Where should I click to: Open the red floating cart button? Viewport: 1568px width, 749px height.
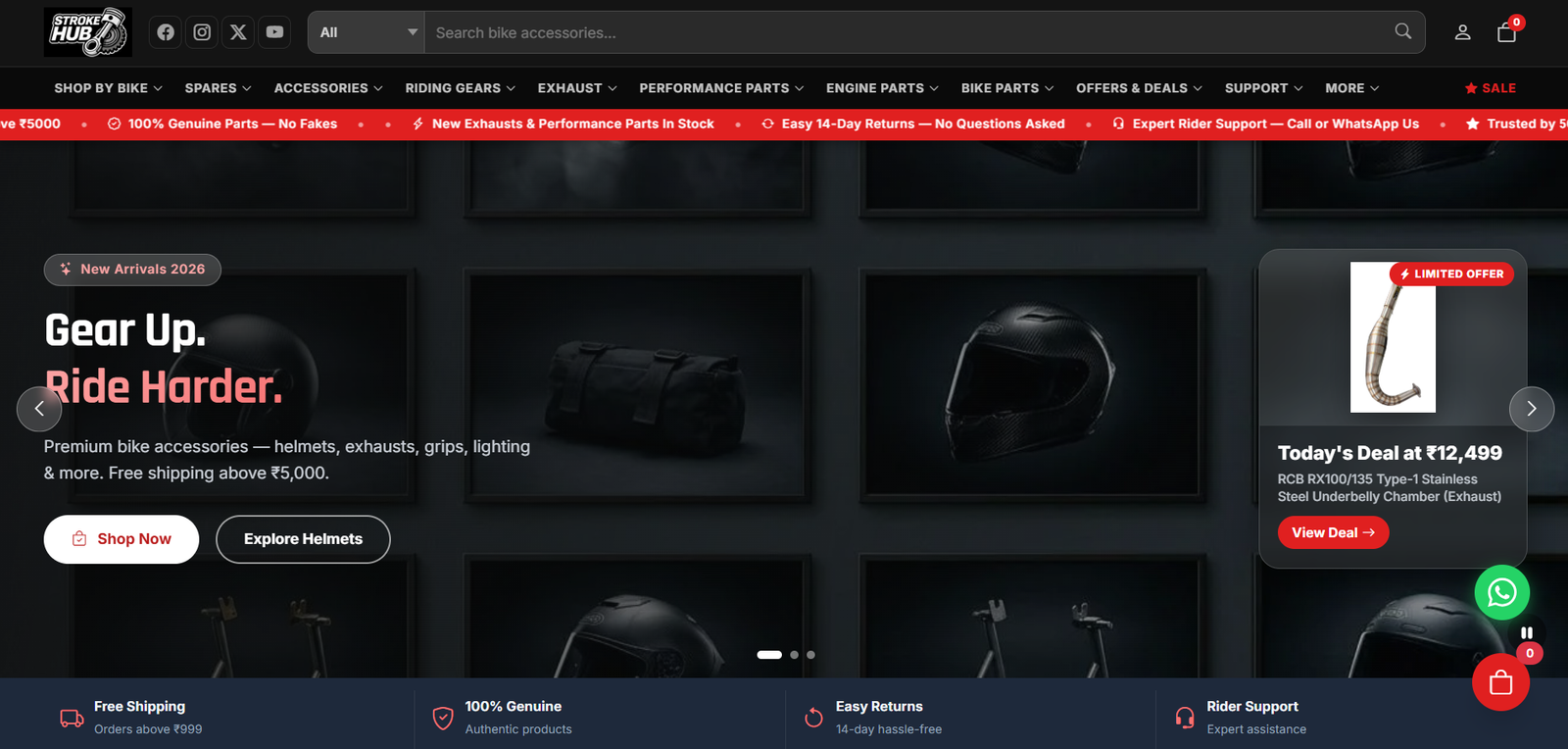pos(1500,682)
